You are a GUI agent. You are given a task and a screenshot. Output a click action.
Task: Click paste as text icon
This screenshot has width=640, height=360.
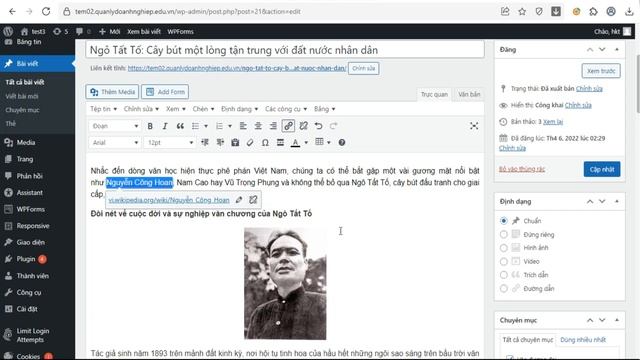tap(235, 142)
